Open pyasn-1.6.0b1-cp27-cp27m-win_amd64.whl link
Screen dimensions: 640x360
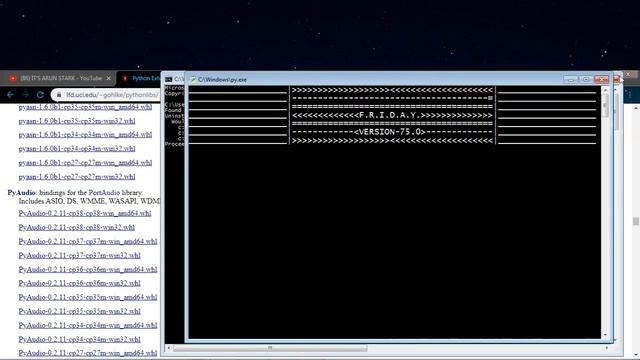85,162
